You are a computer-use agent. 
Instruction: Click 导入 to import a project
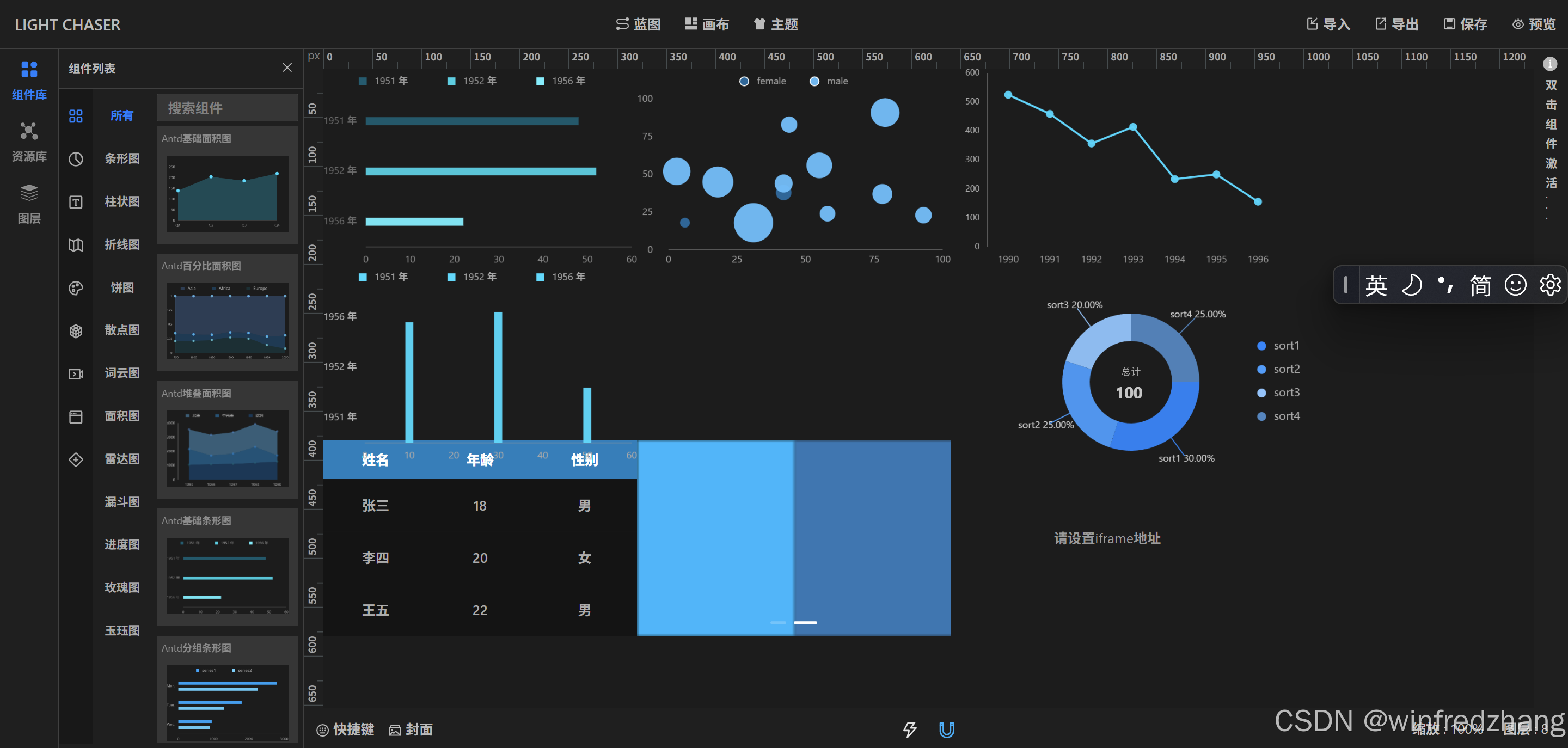coord(1328,24)
